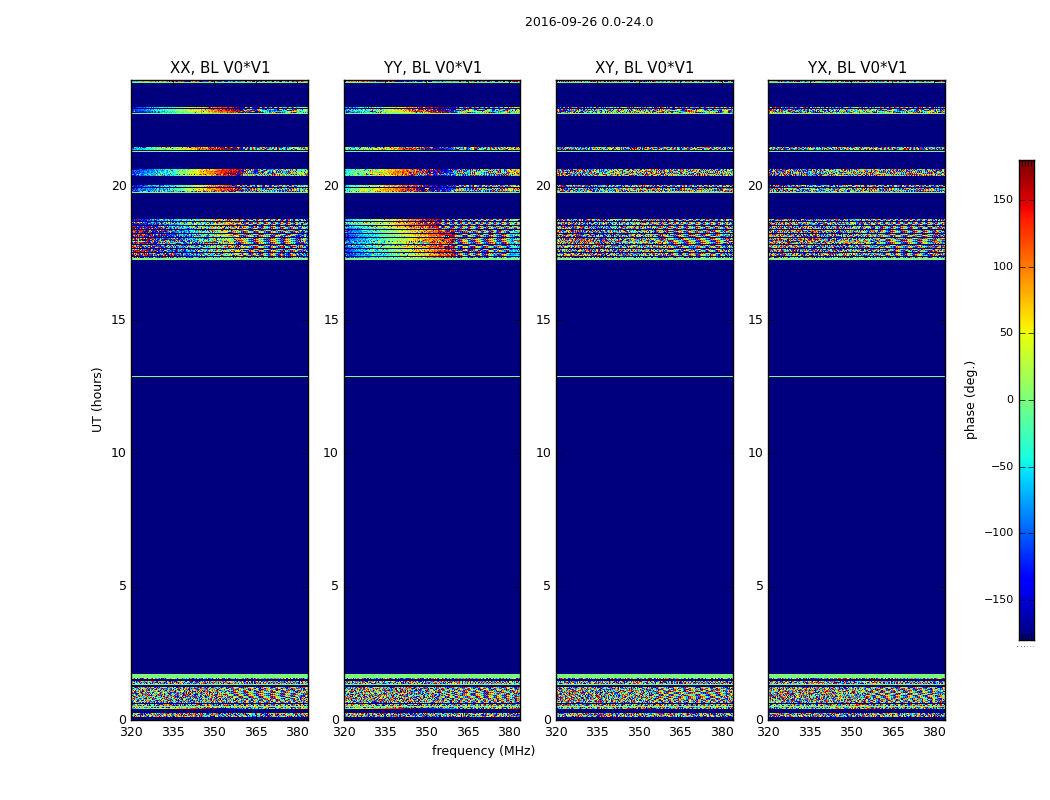Select the 'XY, BL V0*V1' subplot title
This screenshot has height=800, width=1050.
click(644, 68)
